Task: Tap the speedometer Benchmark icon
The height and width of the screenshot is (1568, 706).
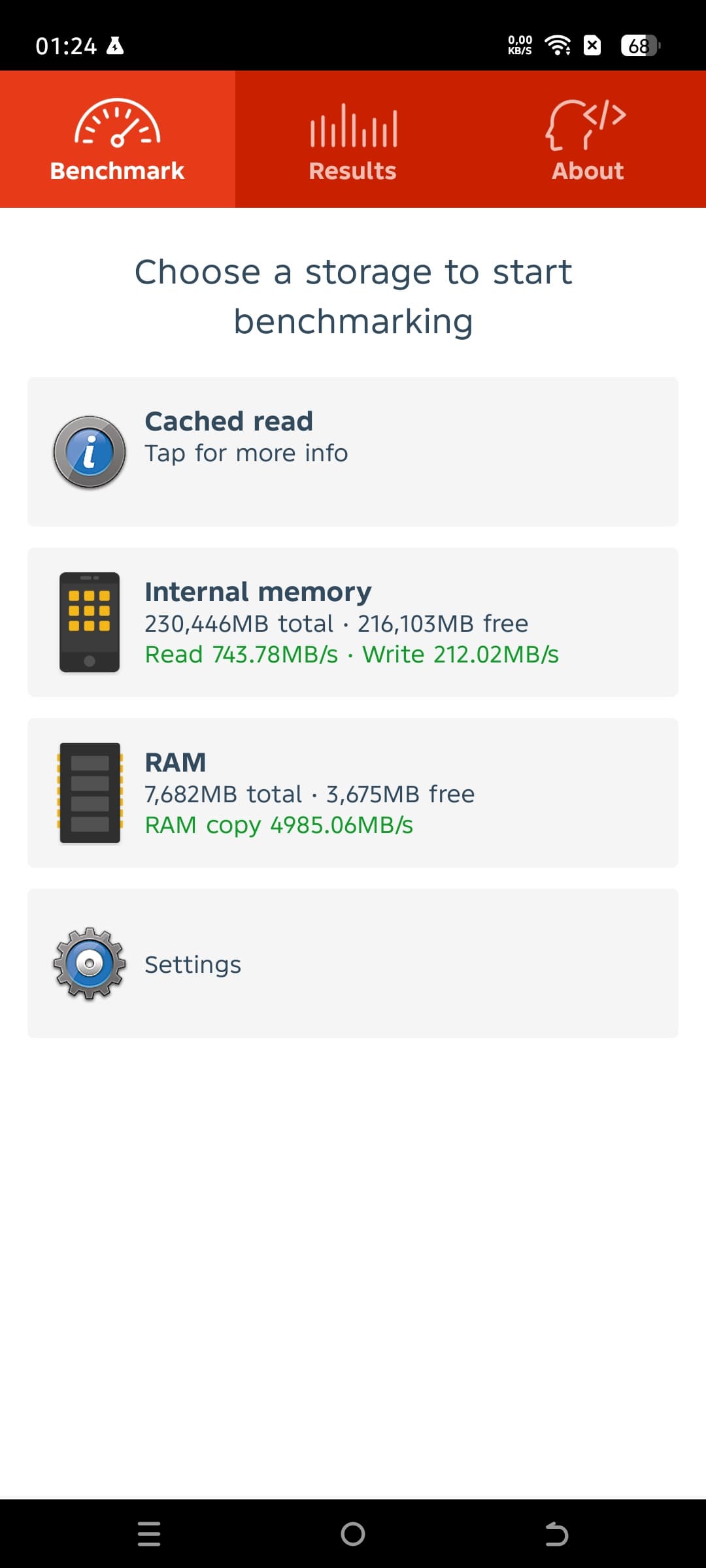Action: pyautogui.click(x=118, y=122)
